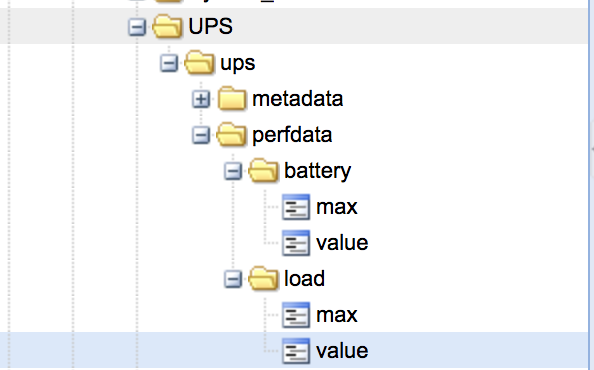This screenshot has height=370, width=594.
Task: Click the lowercase ups folder icon
Action: 199,62
